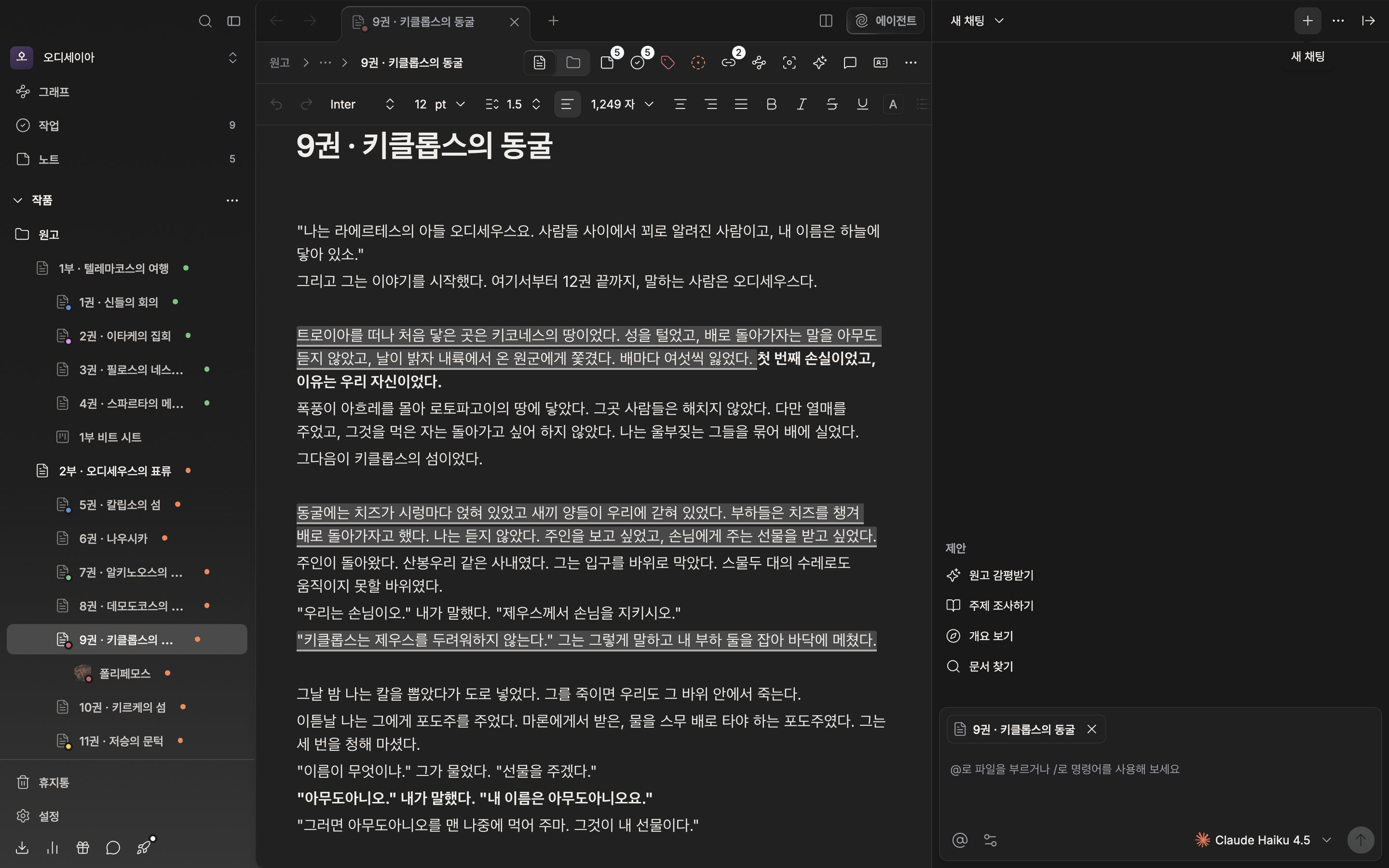
Task: Open the Inter font selector
Action: (x=362, y=104)
